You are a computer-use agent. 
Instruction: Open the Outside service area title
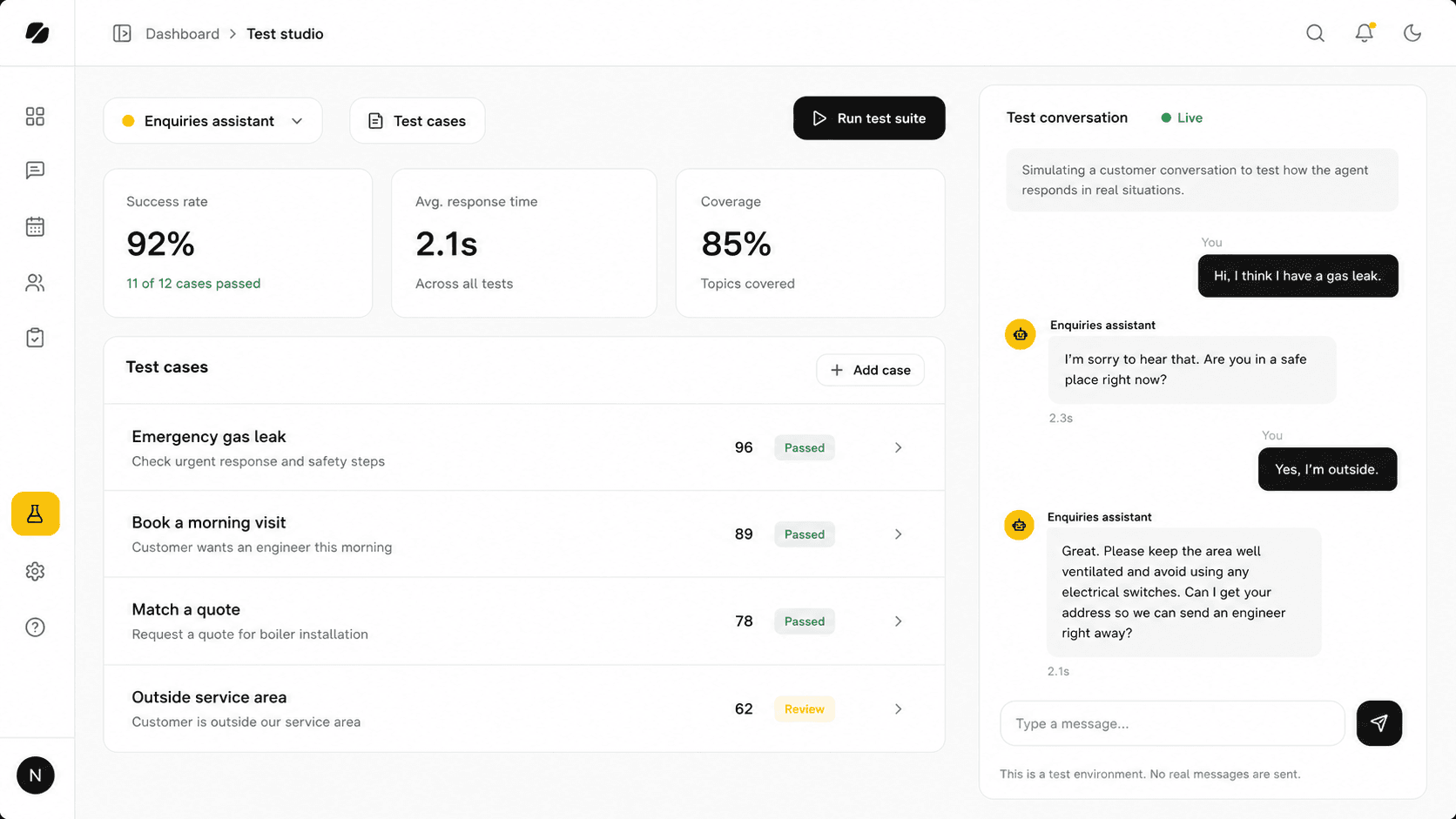tap(209, 697)
